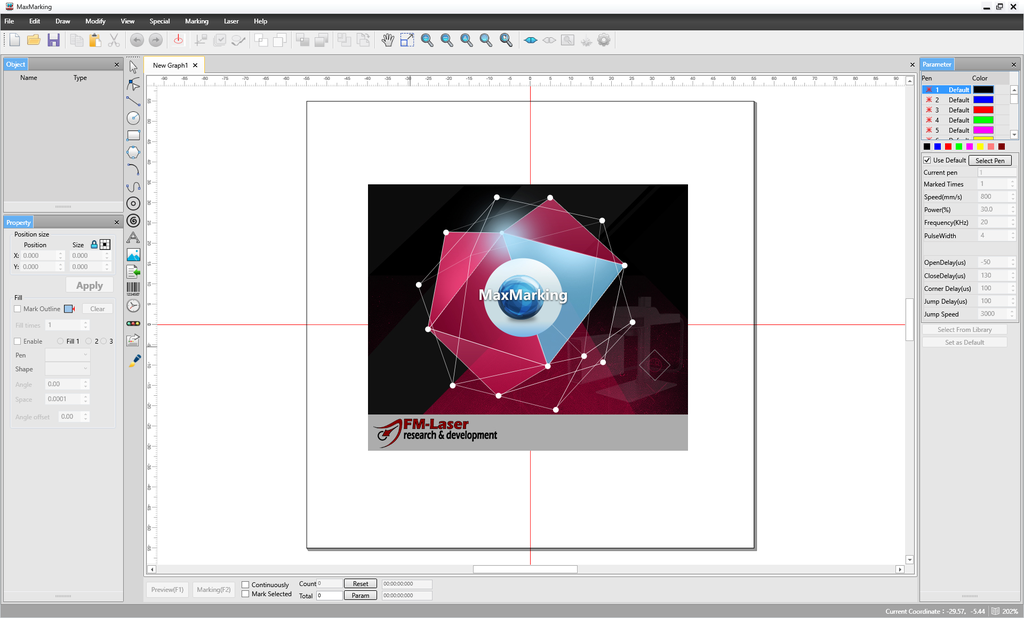Insert a picture with the image tool
The height and width of the screenshot is (618, 1024).
pos(133,255)
